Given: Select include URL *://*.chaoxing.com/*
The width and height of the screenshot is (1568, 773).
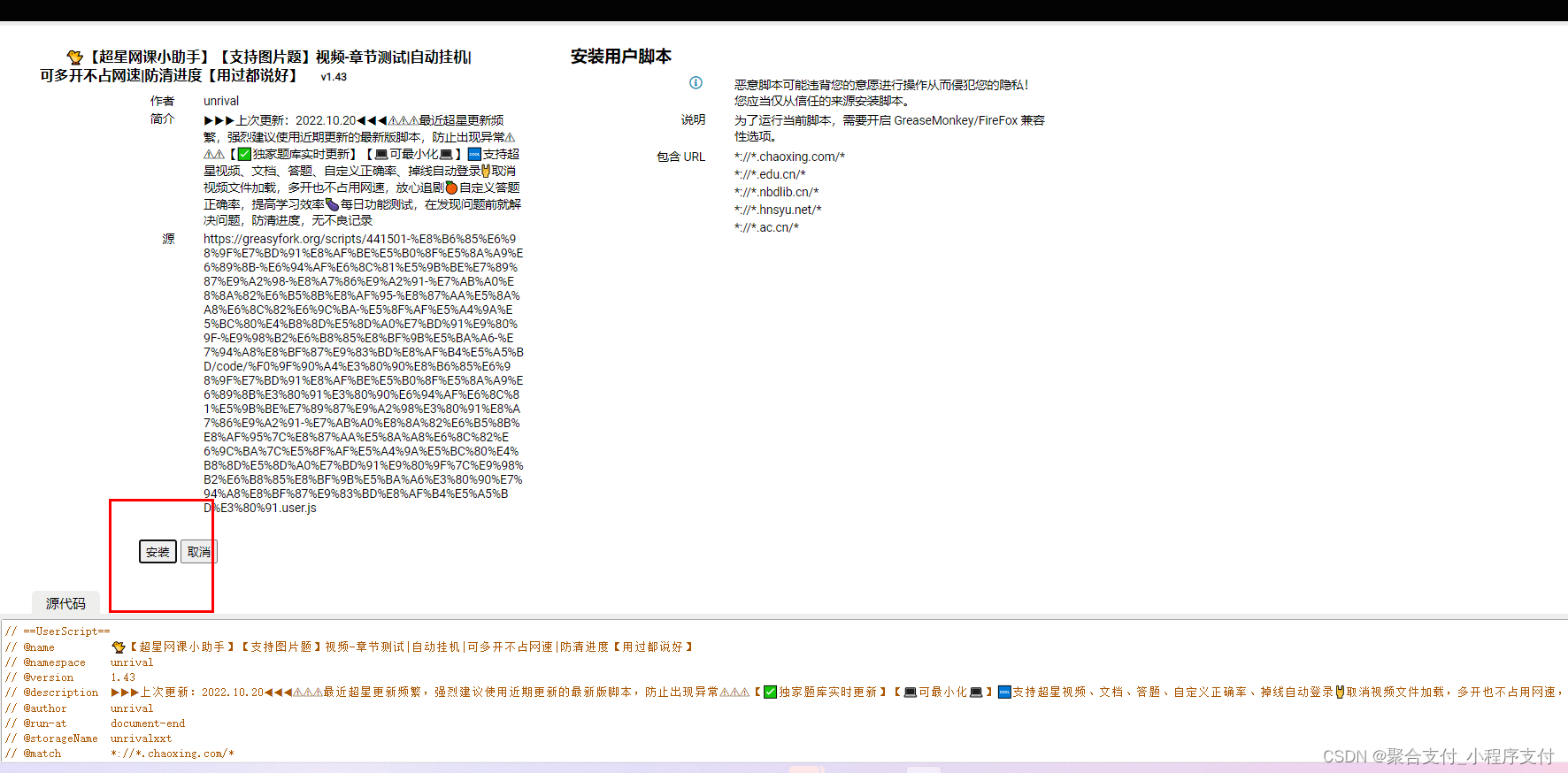Looking at the screenshot, I should [789, 157].
